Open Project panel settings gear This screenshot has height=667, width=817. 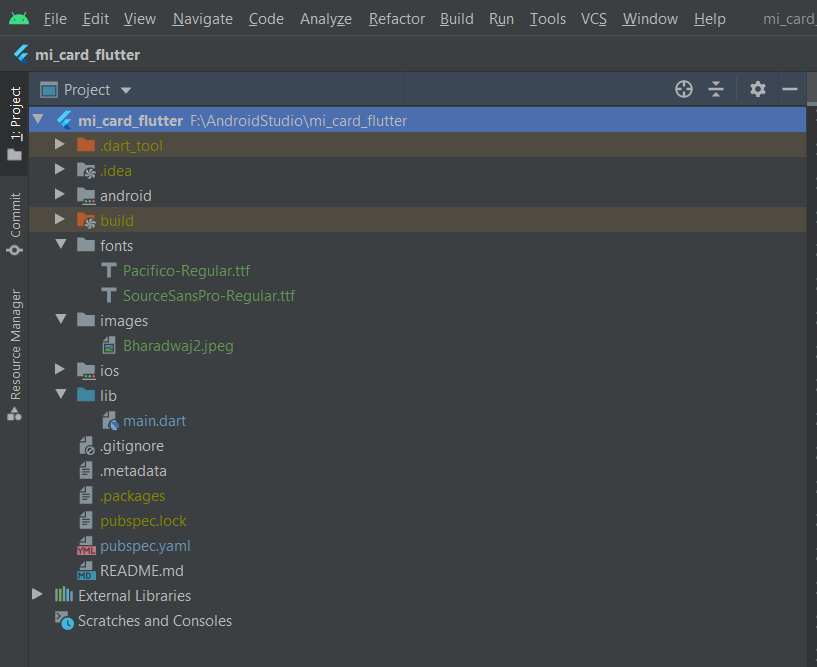[758, 89]
